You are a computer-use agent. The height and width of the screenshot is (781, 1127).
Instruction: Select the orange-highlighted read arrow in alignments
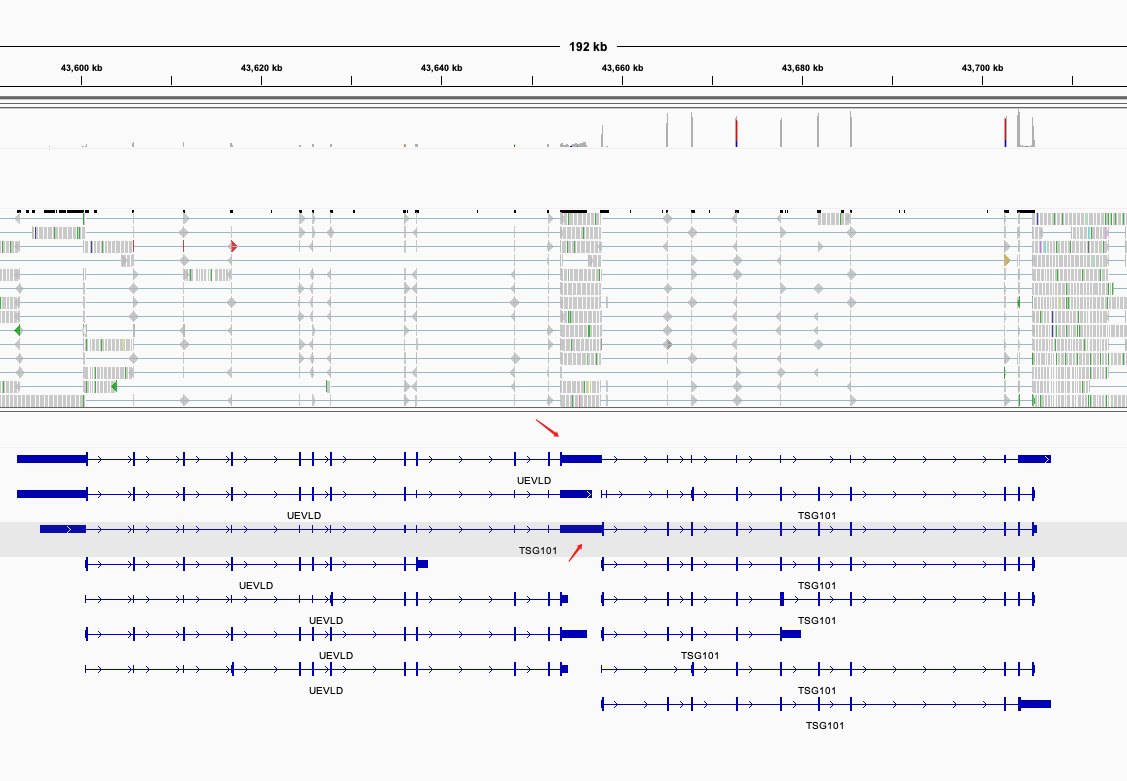click(1006, 259)
